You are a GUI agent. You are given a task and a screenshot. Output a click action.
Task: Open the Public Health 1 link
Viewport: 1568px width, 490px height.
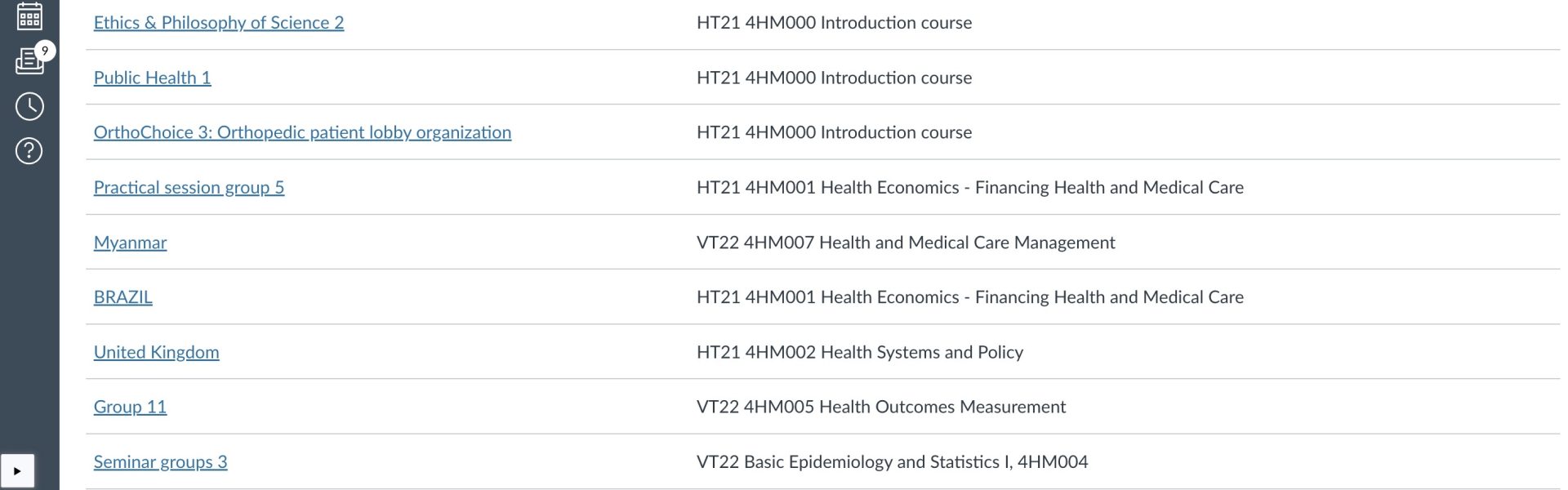[152, 78]
